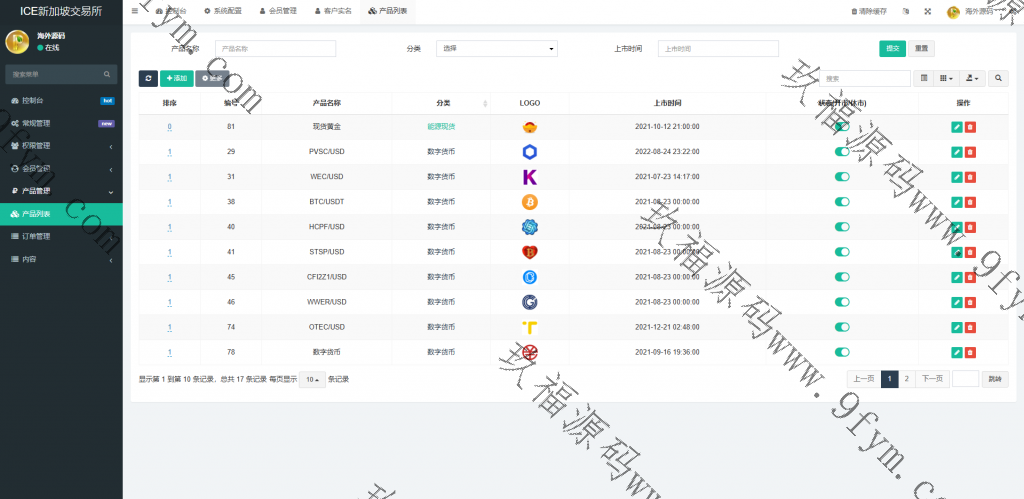Click the 产品名称 filter input field

coord(276,48)
